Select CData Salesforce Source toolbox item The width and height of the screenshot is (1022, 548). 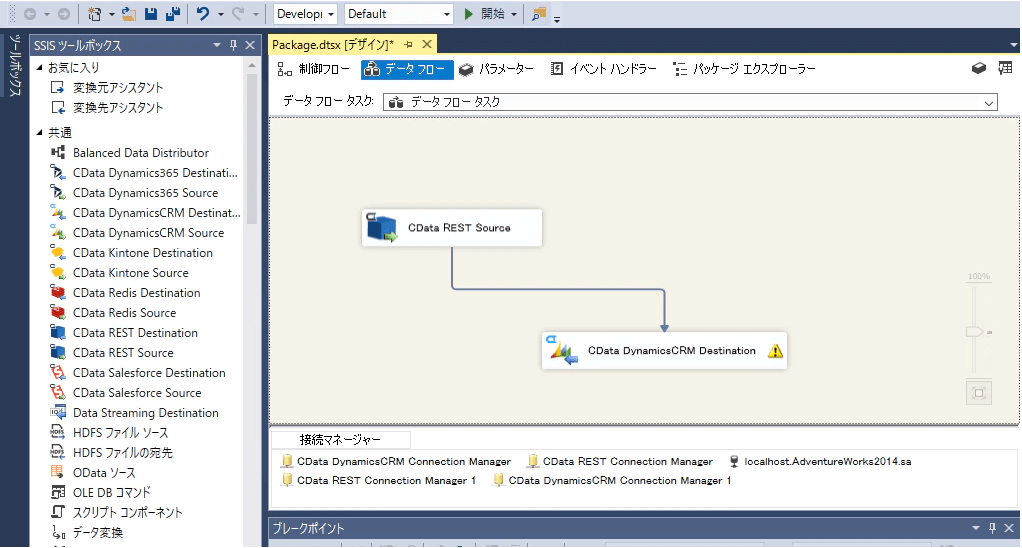coord(137,393)
